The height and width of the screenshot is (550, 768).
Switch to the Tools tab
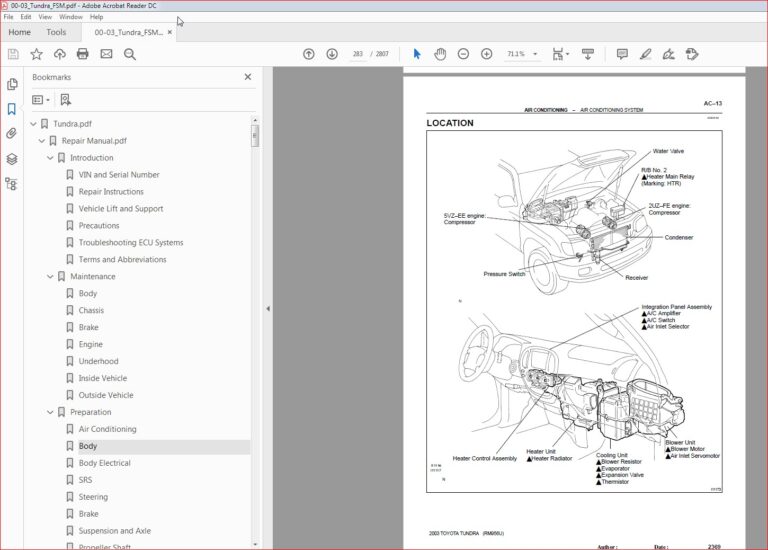tap(56, 32)
